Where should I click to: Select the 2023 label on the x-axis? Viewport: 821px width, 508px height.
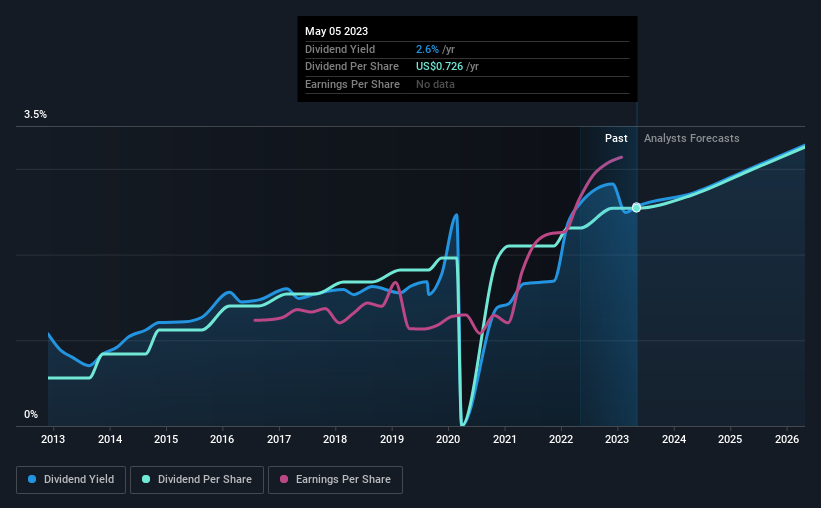[617, 439]
